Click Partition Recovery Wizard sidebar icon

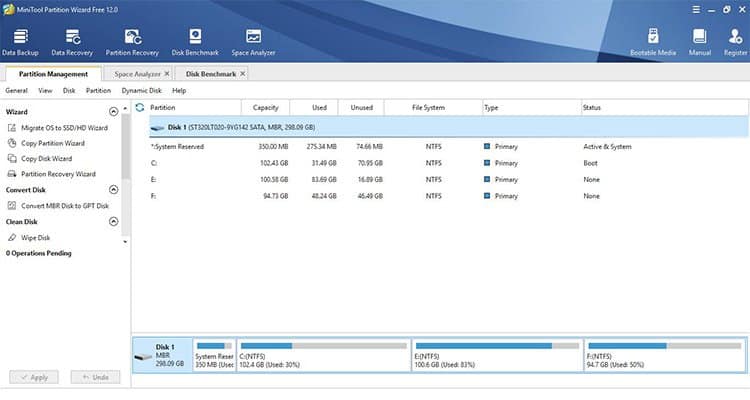tap(12, 174)
